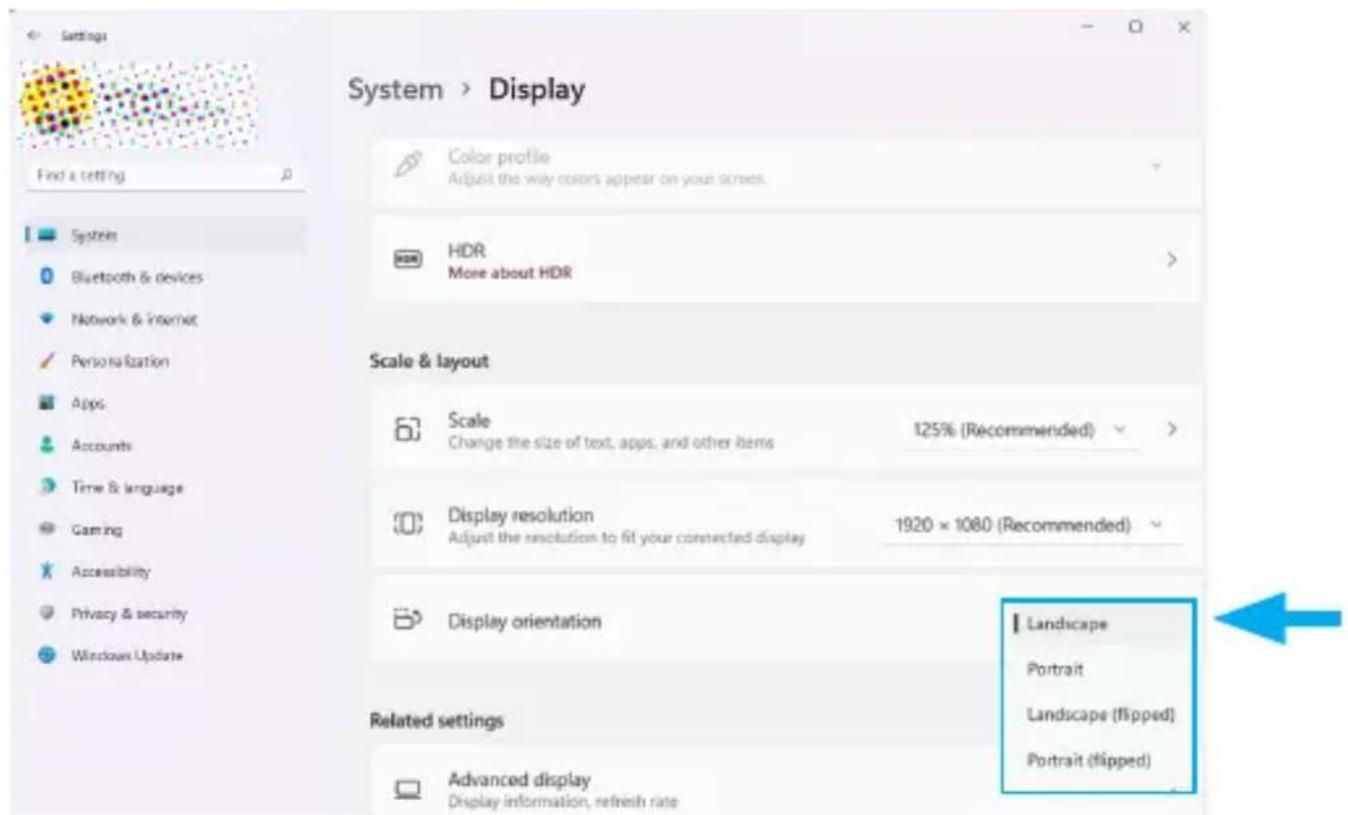
Task: Open Bluetooth & devices settings
Action: coord(136,277)
